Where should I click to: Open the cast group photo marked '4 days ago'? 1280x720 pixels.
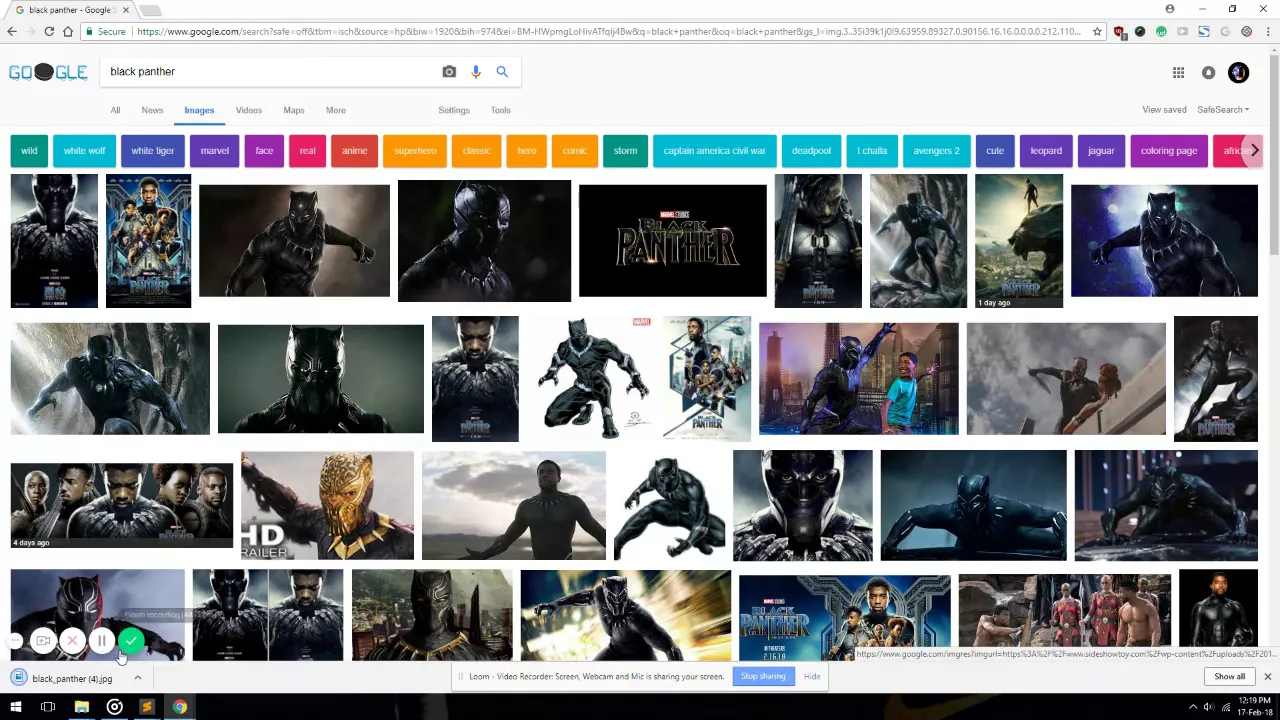tap(122, 506)
